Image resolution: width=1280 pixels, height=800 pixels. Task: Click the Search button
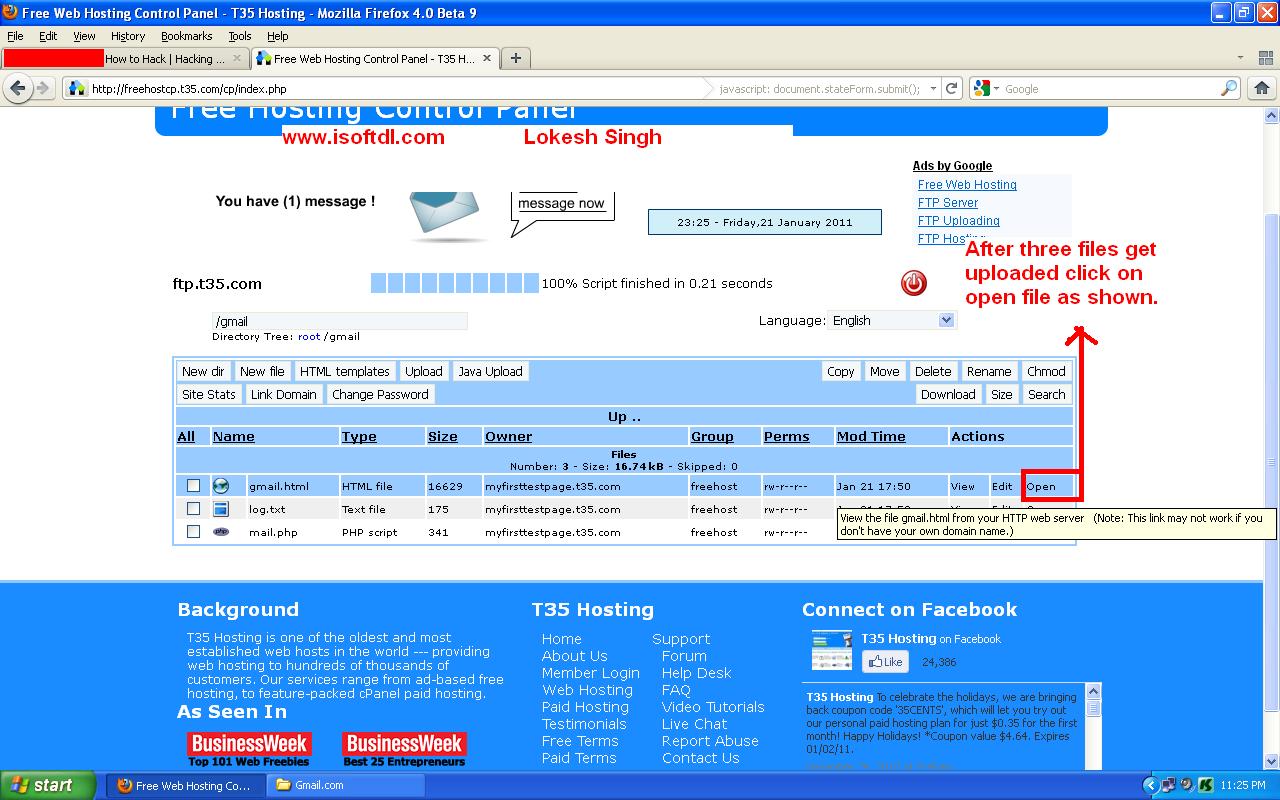point(1047,394)
